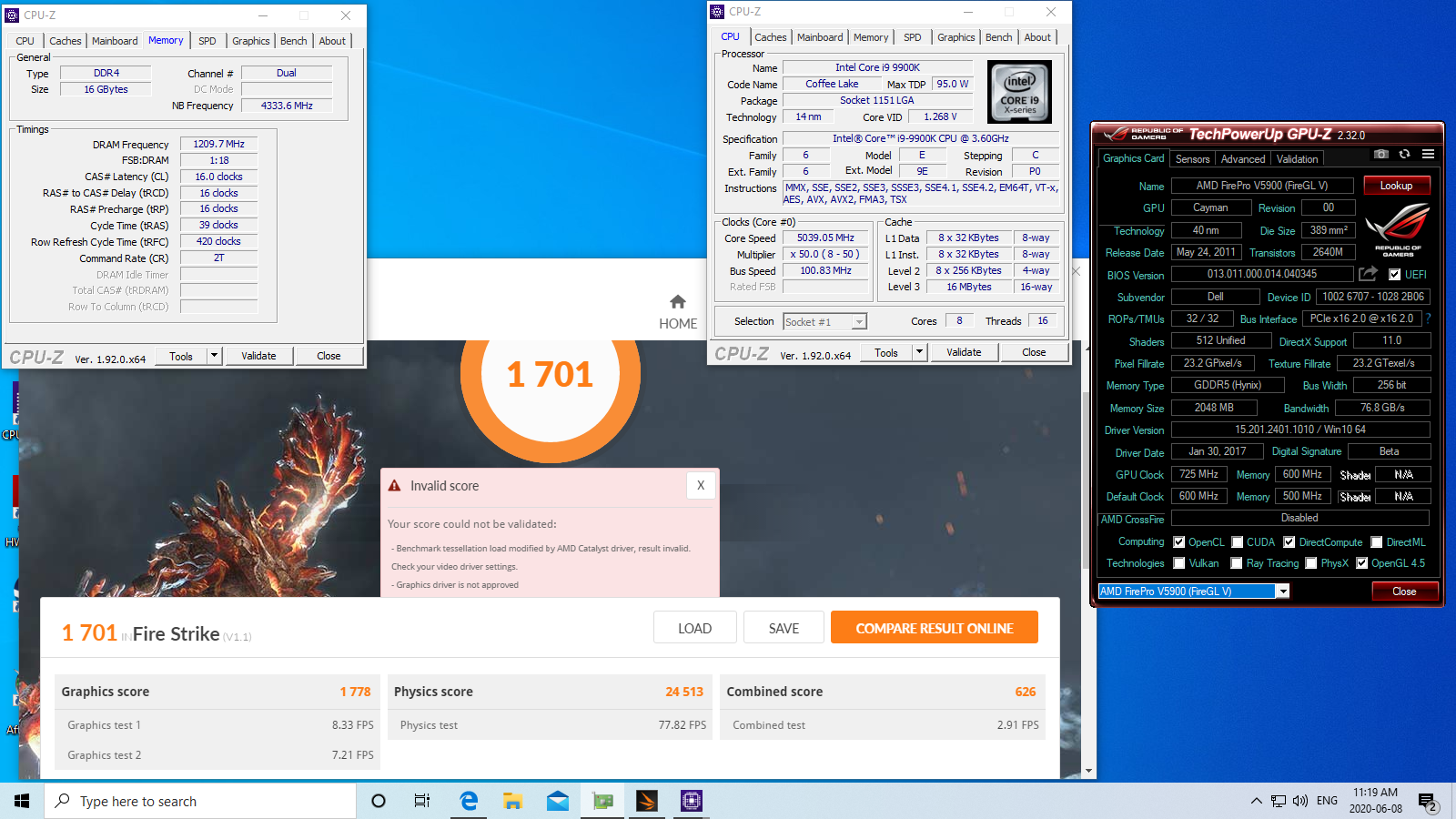Select the Bench tab in right CPU-Z window
This screenshot has width=1456, height=819.
click(x=998, y=37)
